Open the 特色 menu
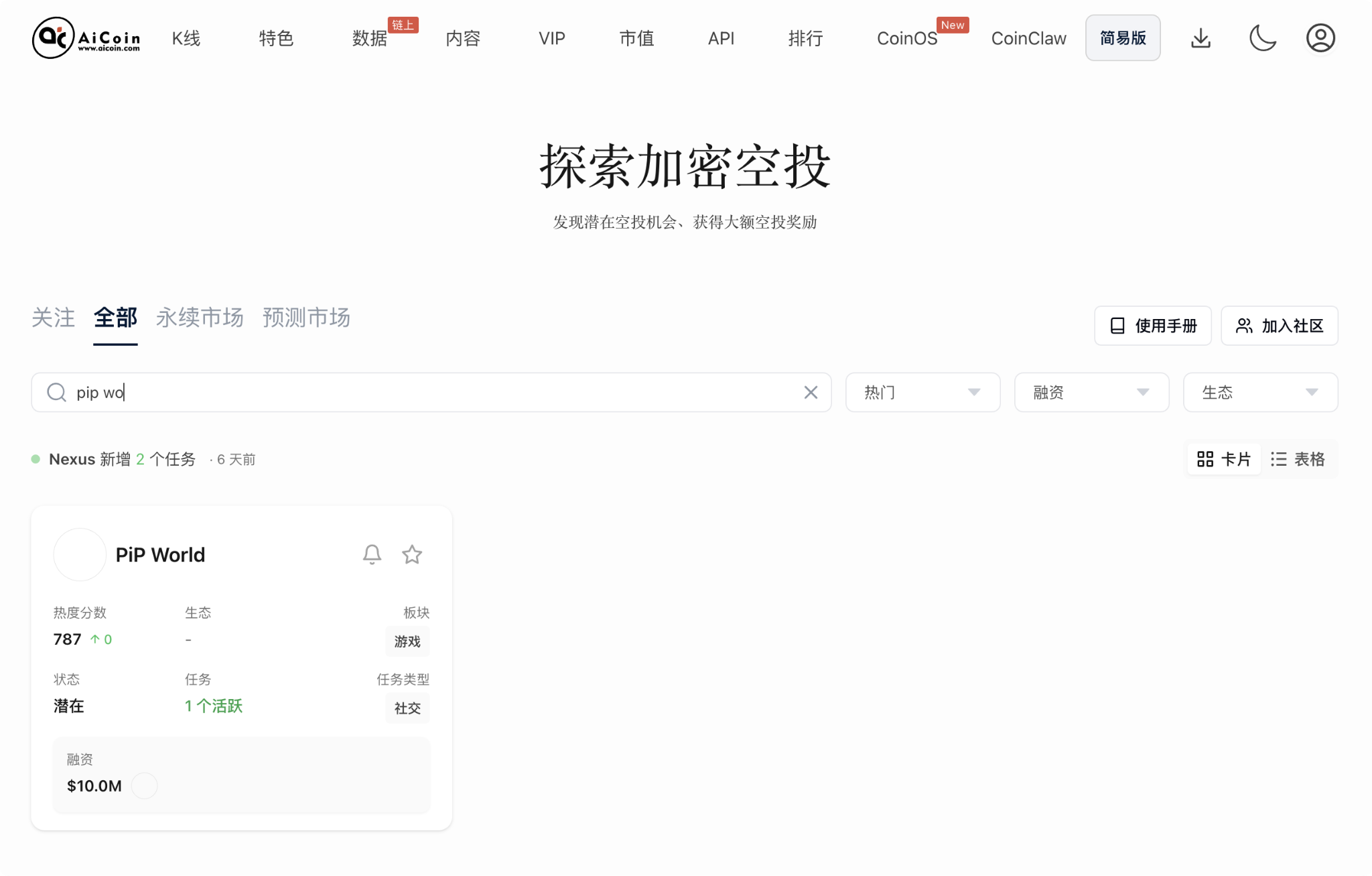 coord(276,38)
